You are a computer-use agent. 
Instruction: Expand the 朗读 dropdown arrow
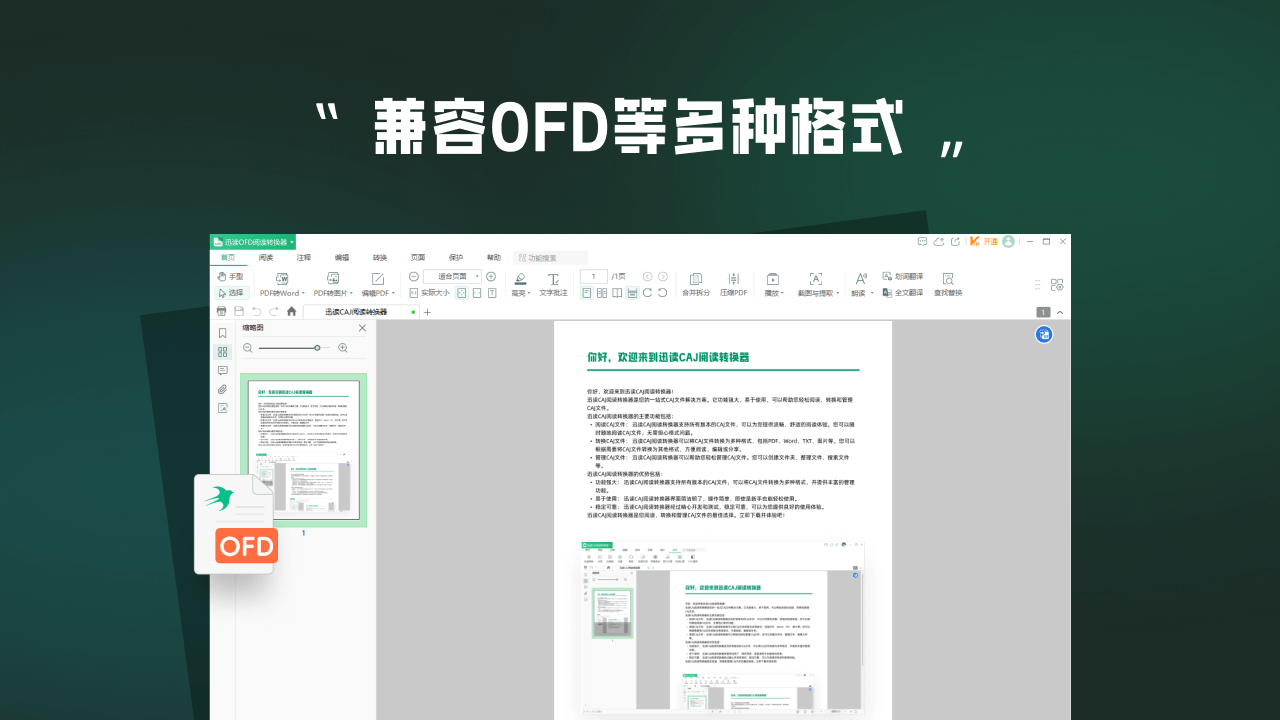[872, 293]
